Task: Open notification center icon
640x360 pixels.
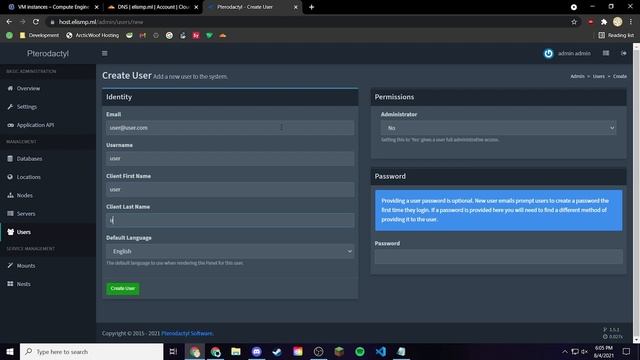Action: [x=626, y=351]
